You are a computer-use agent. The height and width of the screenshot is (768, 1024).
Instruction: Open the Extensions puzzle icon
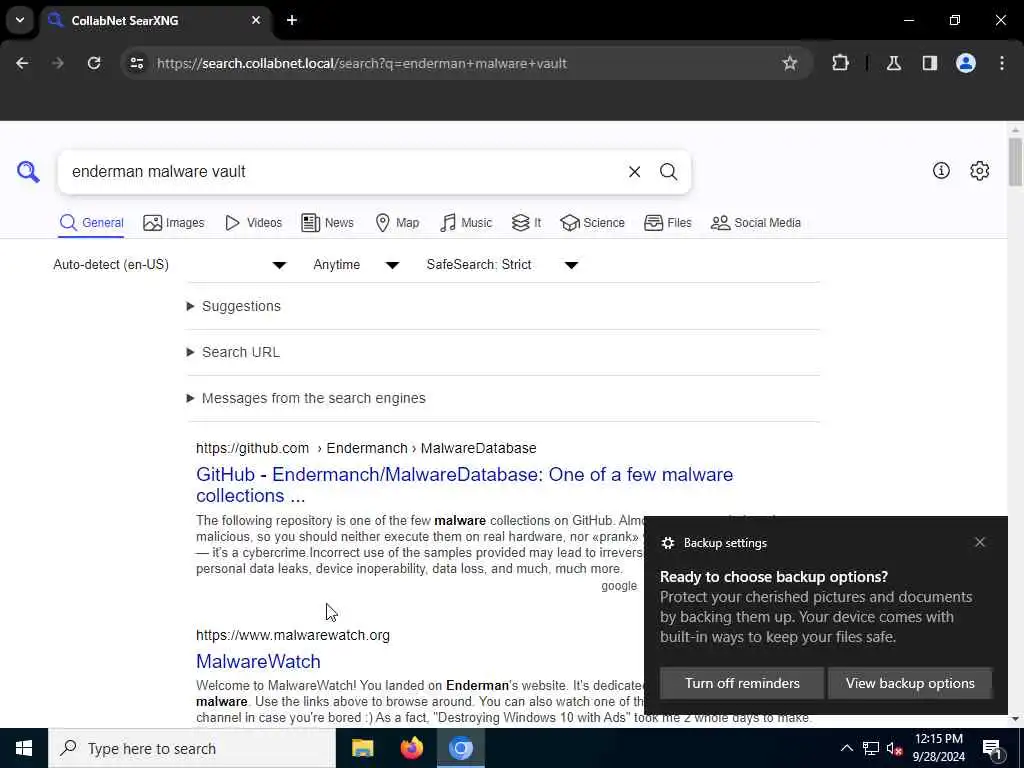click(840, 63)
